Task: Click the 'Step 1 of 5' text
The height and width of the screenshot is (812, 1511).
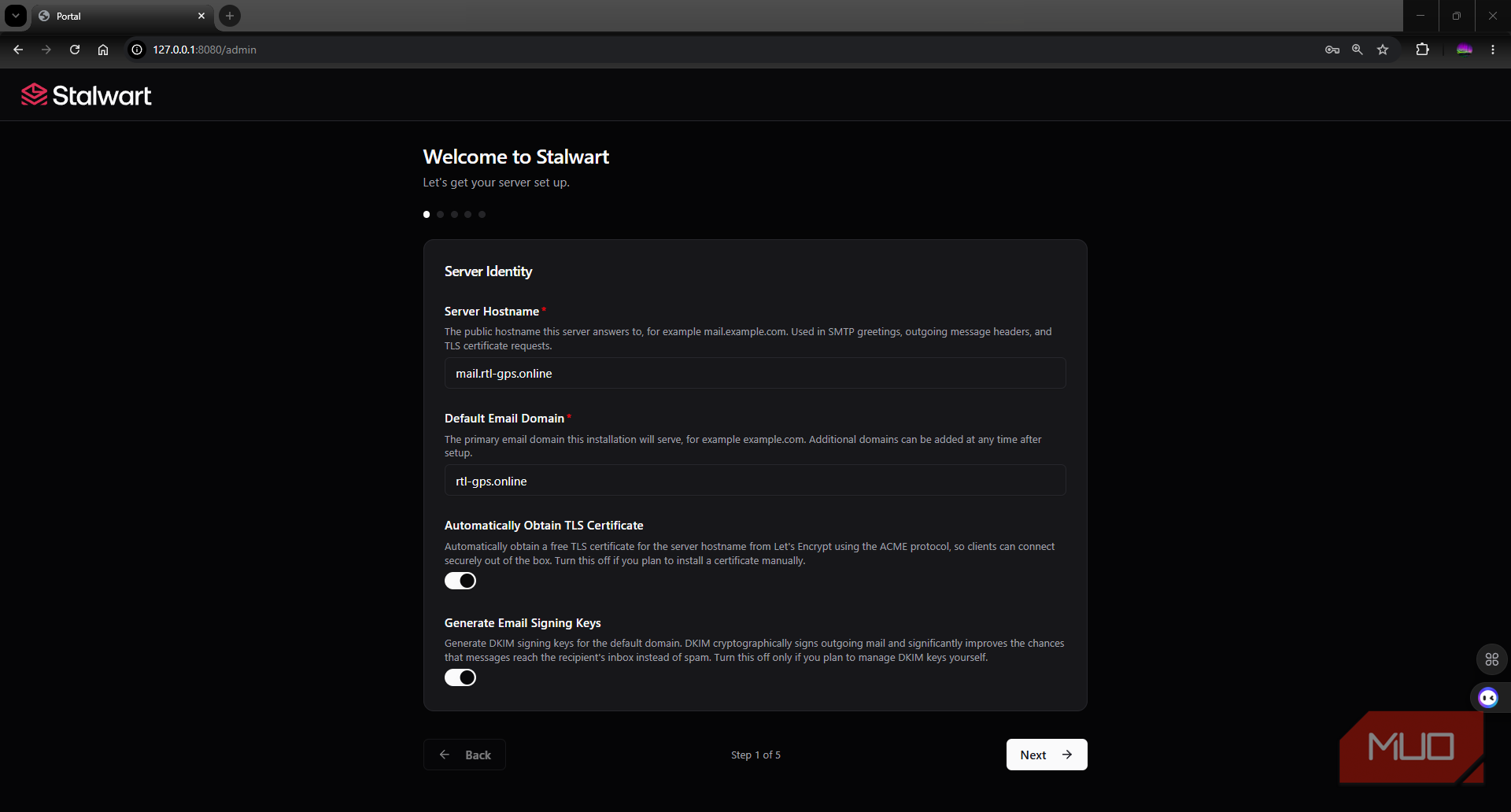Action: (755, 755)
